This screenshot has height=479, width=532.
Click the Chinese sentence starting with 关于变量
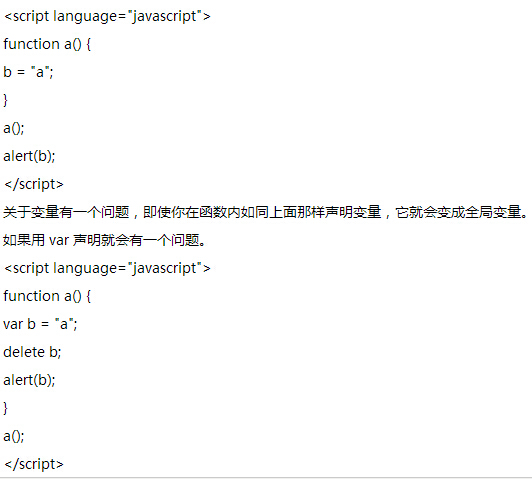(266, 212)
